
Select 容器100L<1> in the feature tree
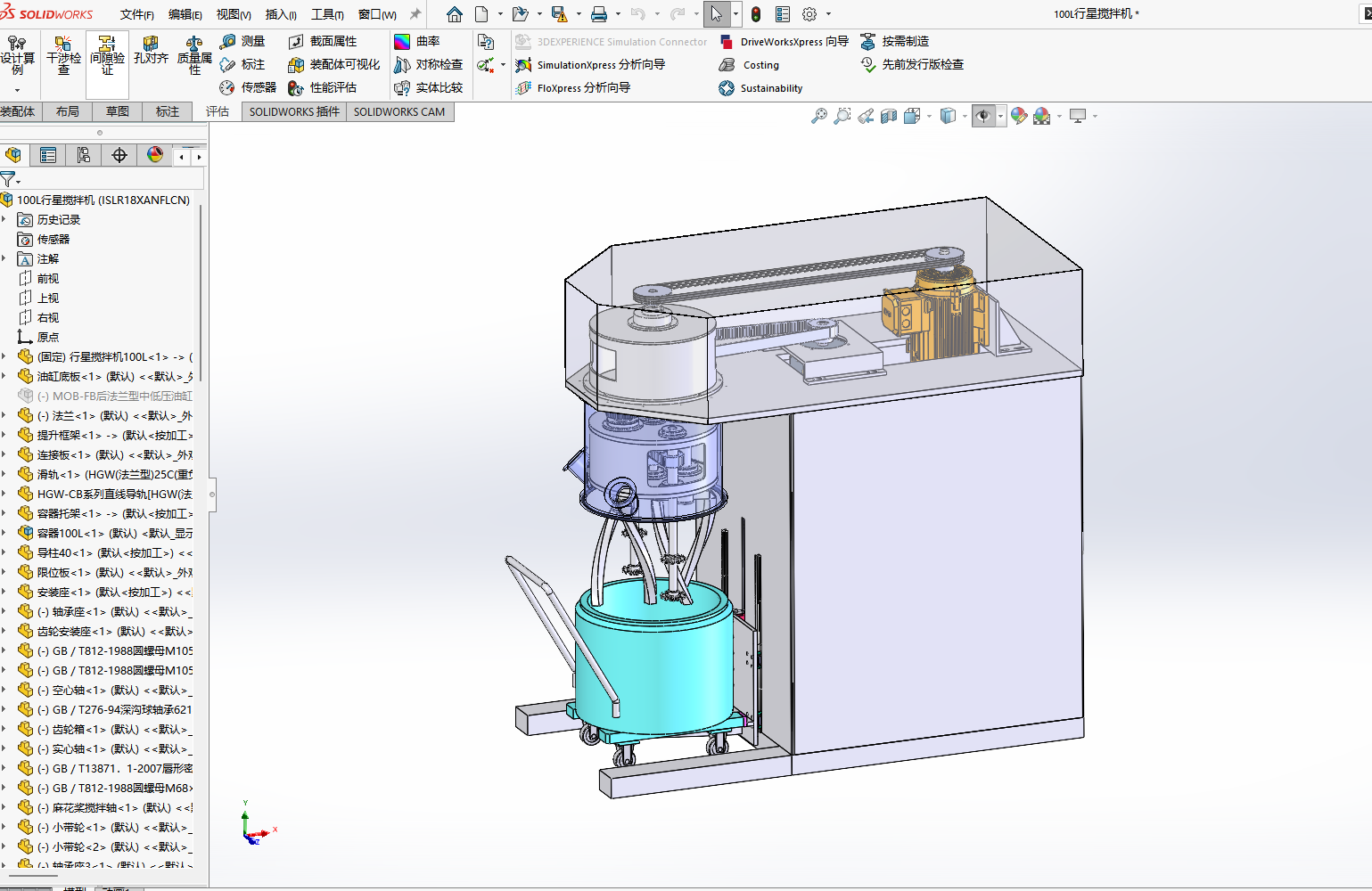click(x=114, y=533)
